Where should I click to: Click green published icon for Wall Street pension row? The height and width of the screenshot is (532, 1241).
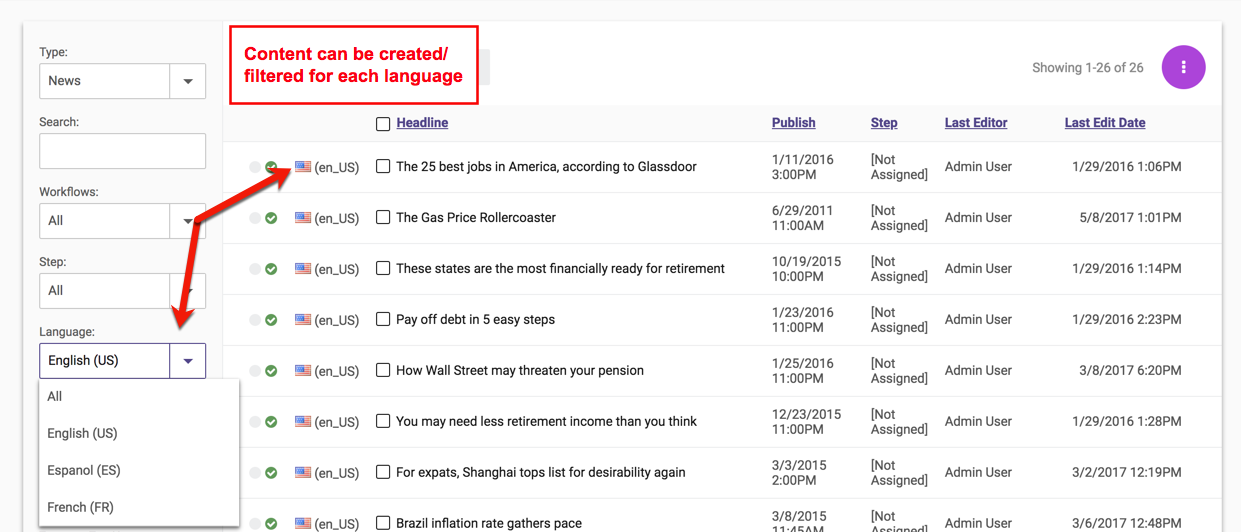coord(271,371)
